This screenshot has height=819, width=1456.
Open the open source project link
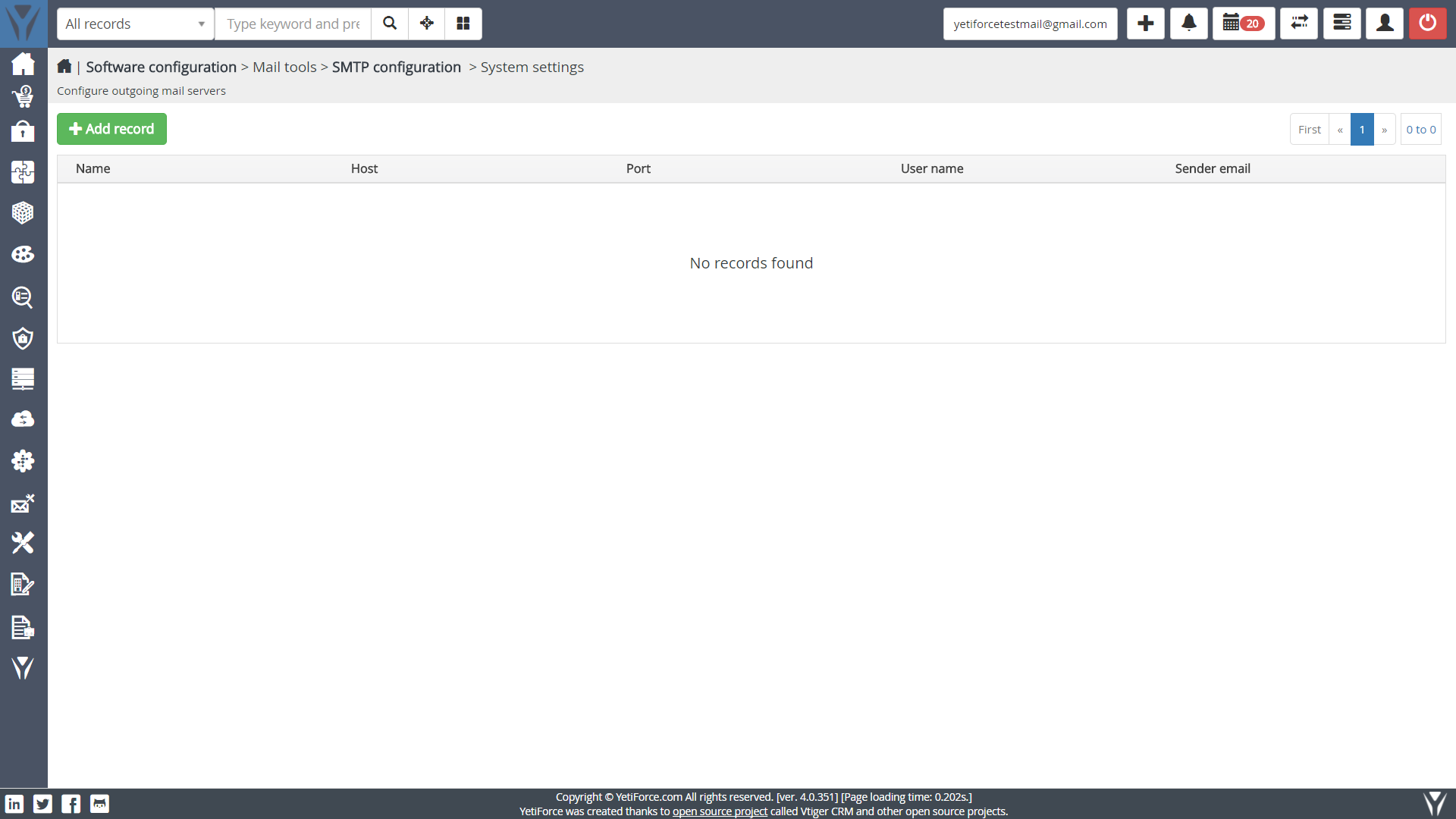pos(720,811)
